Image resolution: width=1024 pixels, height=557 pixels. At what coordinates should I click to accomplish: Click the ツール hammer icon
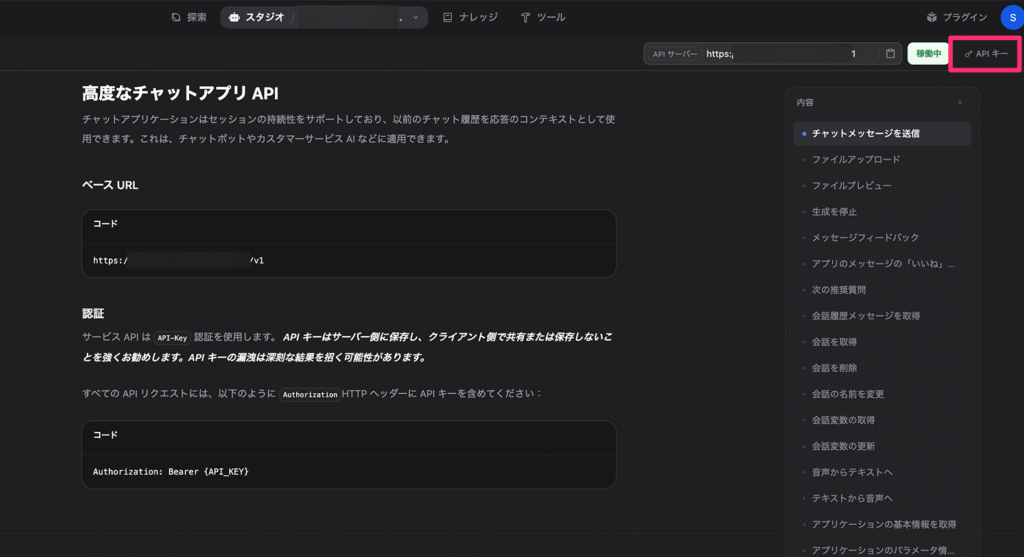525,18
